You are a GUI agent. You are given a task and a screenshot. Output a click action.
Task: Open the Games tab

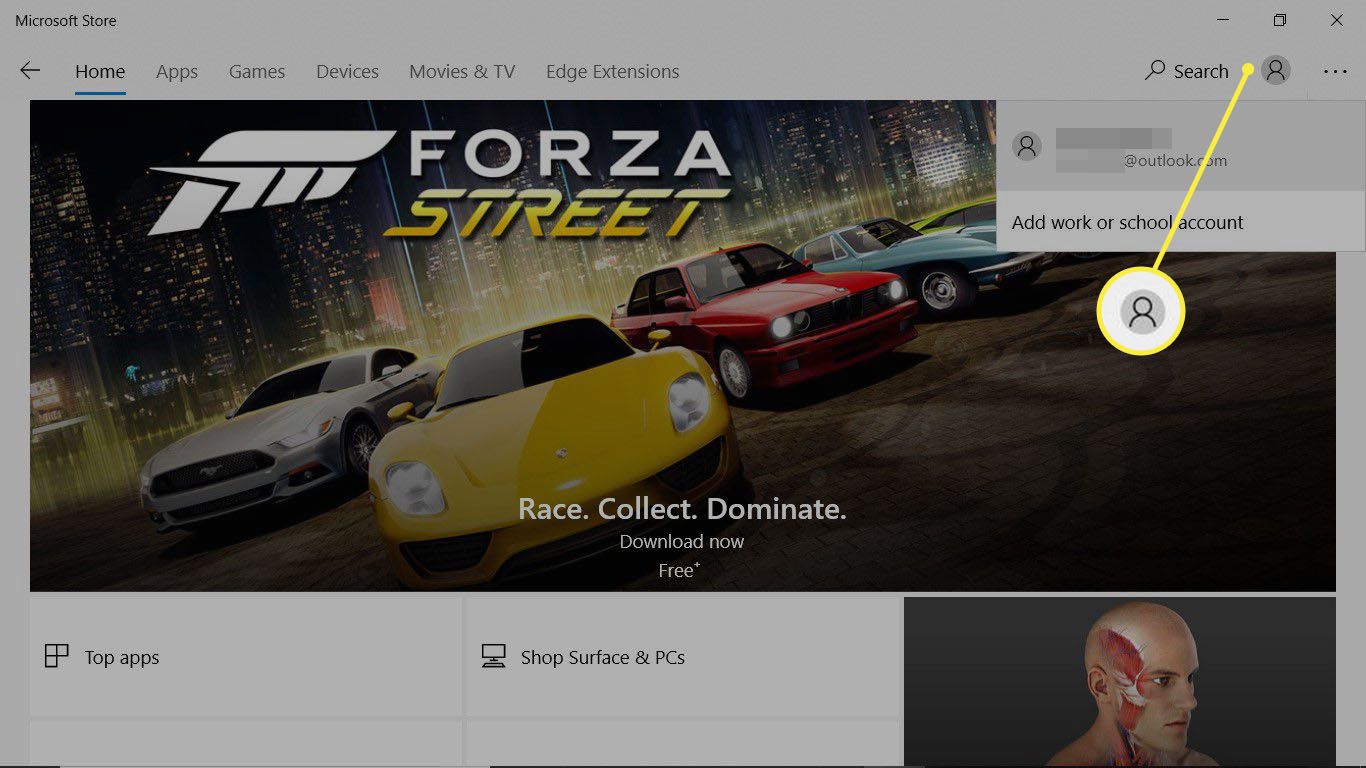click(x=257, y=72)
